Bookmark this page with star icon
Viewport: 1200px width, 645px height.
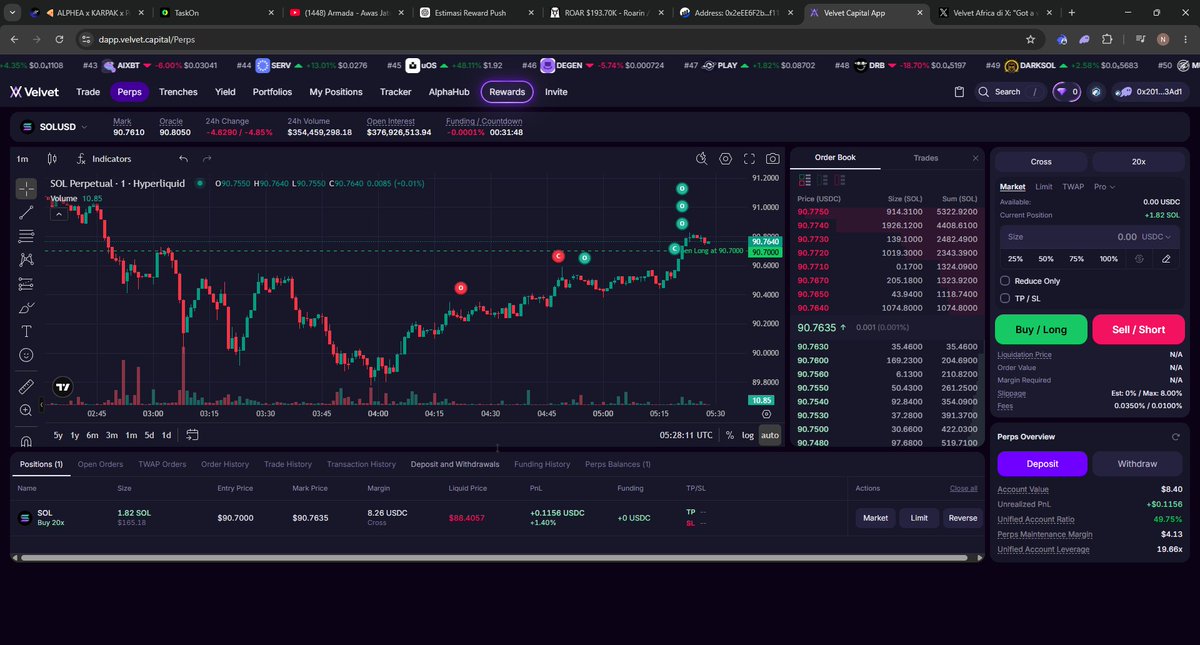coord(1030,39)
